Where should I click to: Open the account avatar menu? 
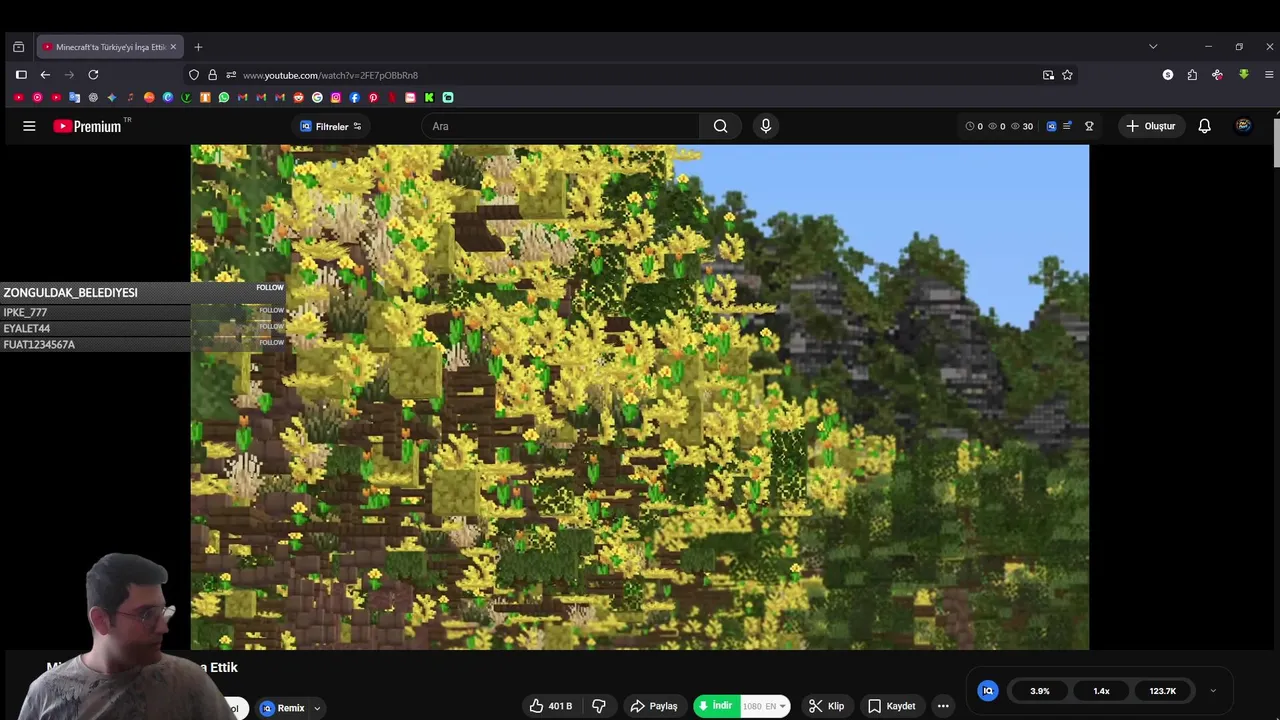[1243, 126]
